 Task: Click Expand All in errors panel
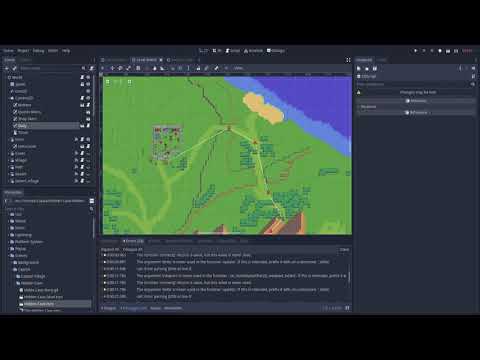[x=110, y=249]
